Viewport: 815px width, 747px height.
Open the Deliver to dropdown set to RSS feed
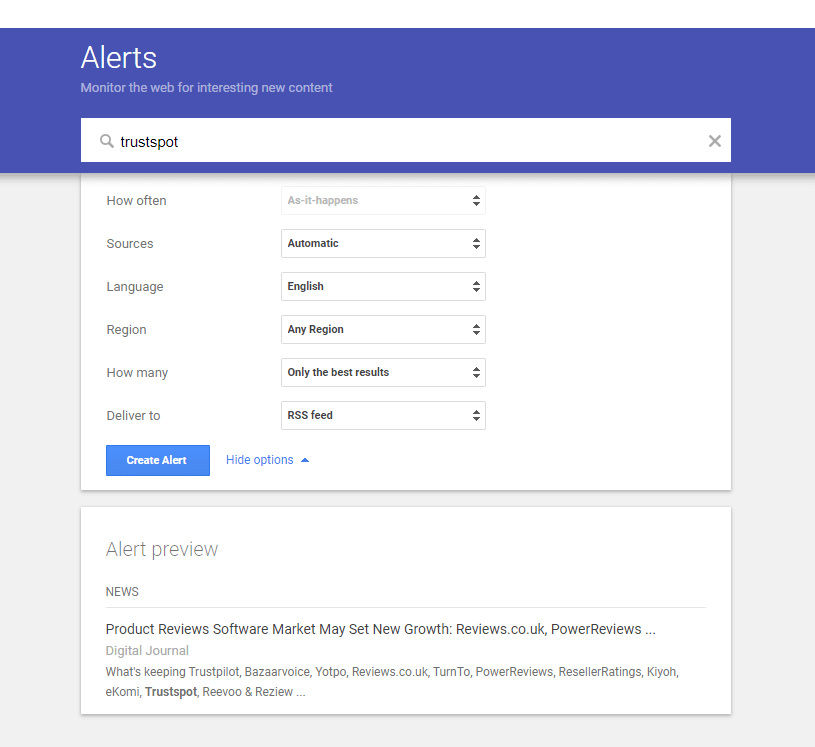click(383, 415)
